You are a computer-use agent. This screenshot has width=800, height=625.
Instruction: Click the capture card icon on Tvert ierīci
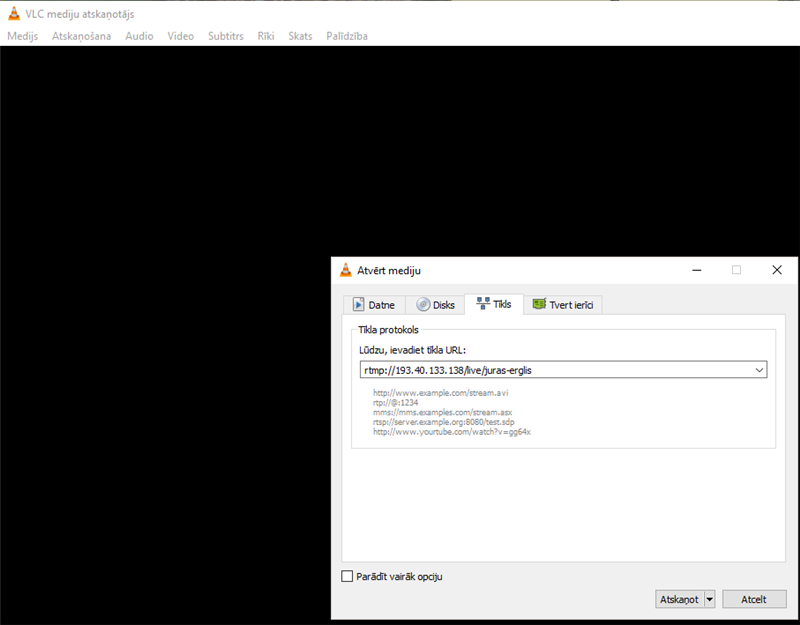[539, 304]
